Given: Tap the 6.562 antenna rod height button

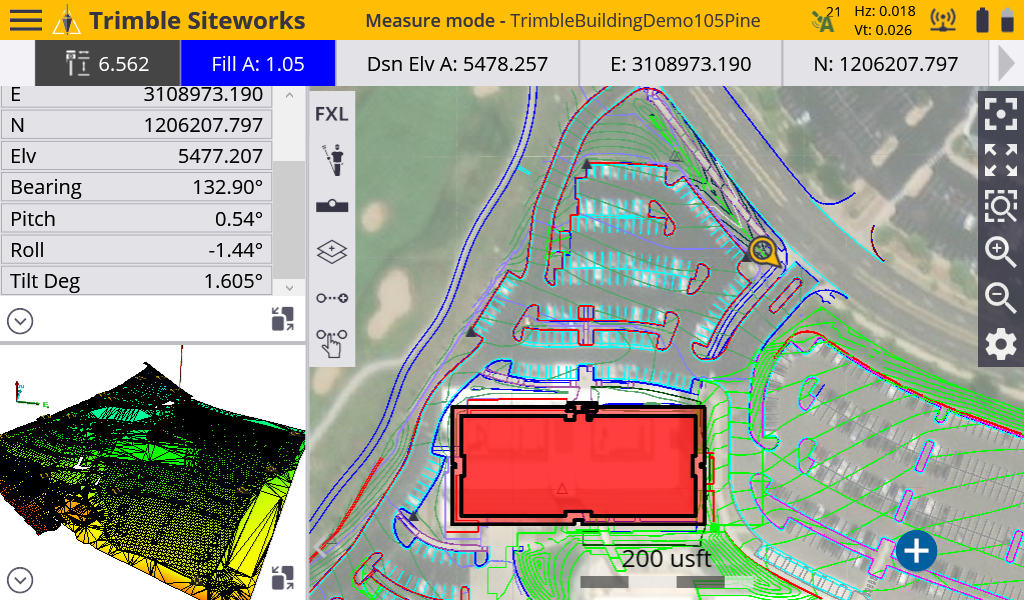Looking at the screenshot, I should [x=108, y=63].
